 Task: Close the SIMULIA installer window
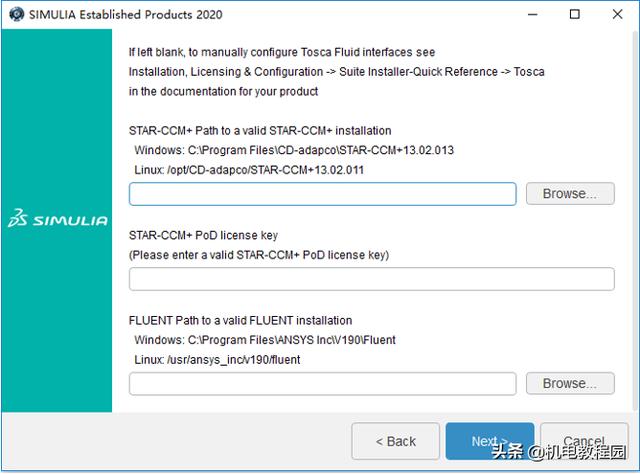[618, 14]
